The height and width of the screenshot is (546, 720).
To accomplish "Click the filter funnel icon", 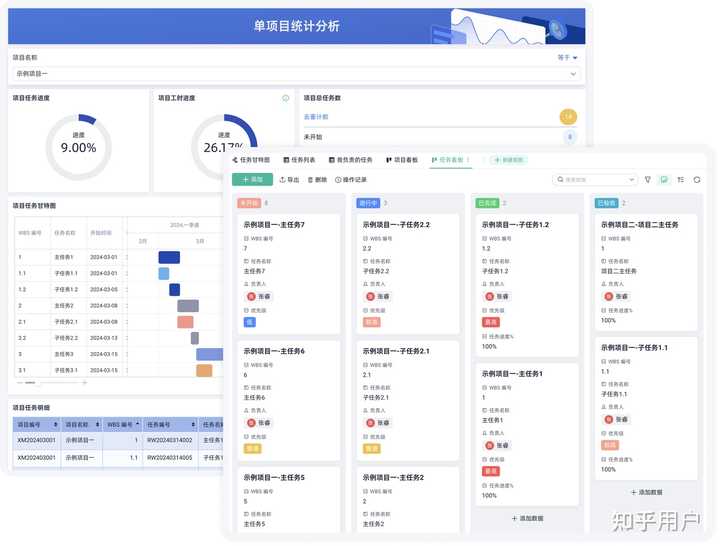I will click(648, 180).
